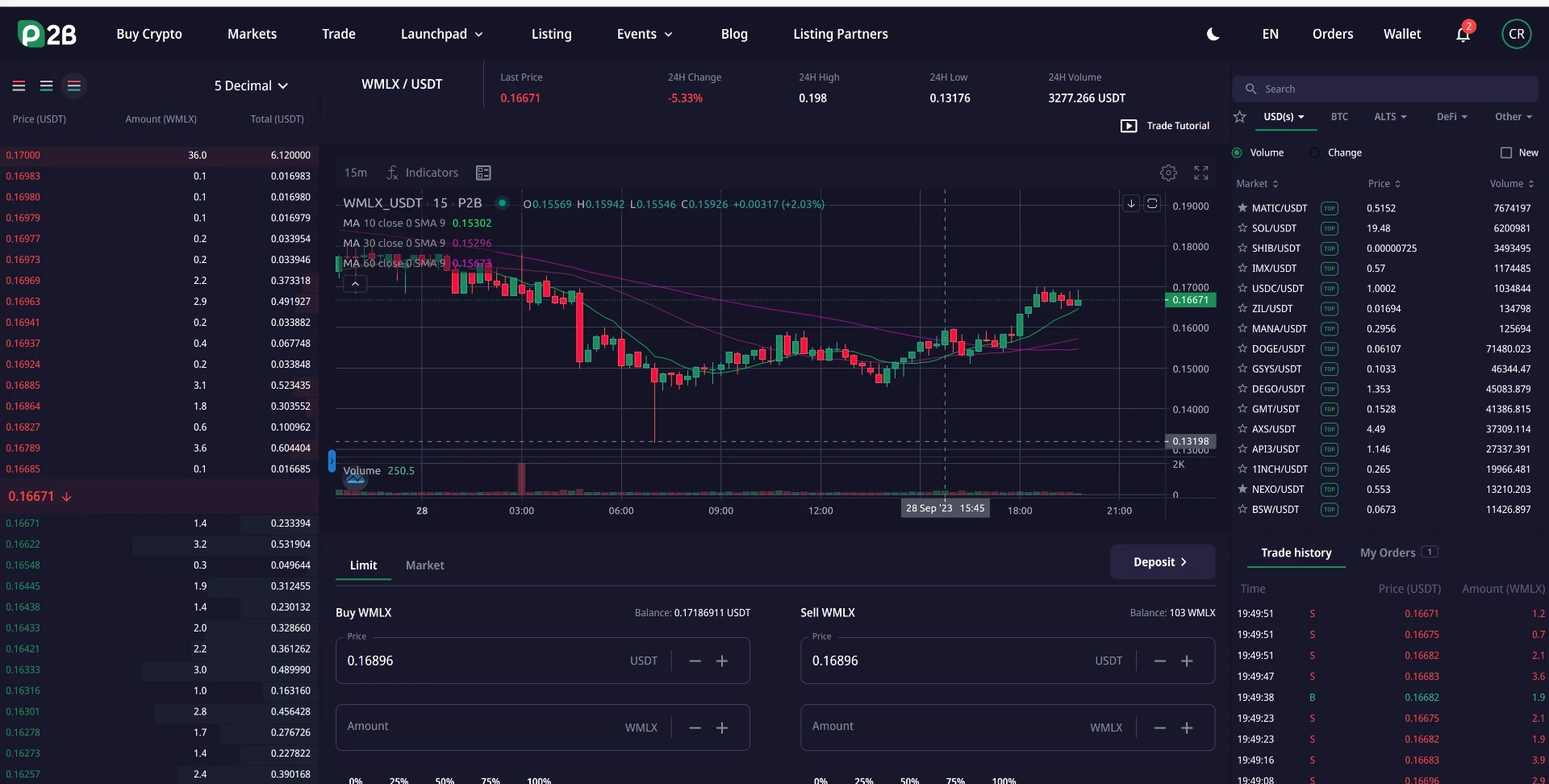1549x784 pixels.
Task: Toggle dark mode moon icon
Action: click(x=1213, y=34)
